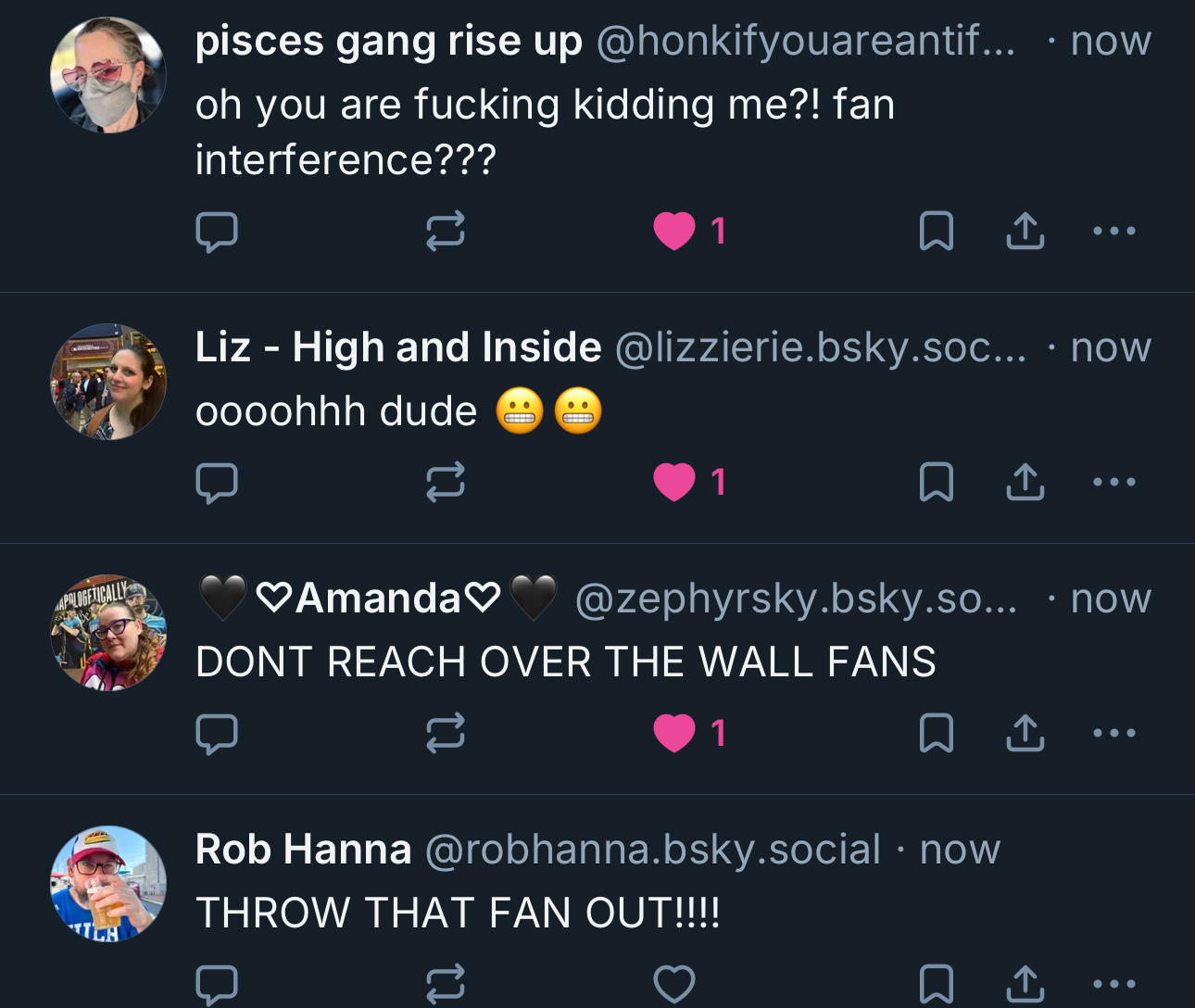The height and width of the screenshot is (1008, 1195).
Task: Bookmark Amanda's 'DONT REACH OVER' post
Action: pyautogui.click(x=936, y=734)
